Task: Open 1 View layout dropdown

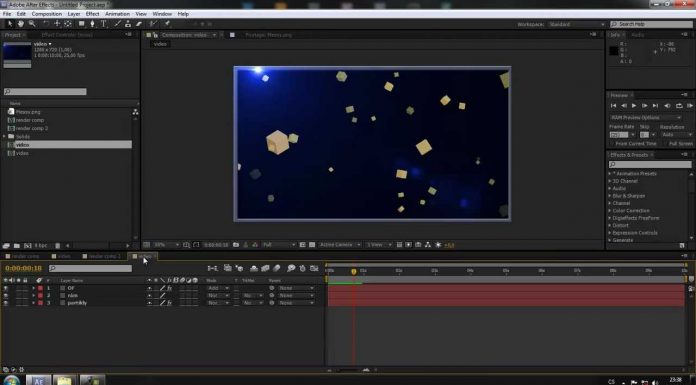Action: [379, 245]
